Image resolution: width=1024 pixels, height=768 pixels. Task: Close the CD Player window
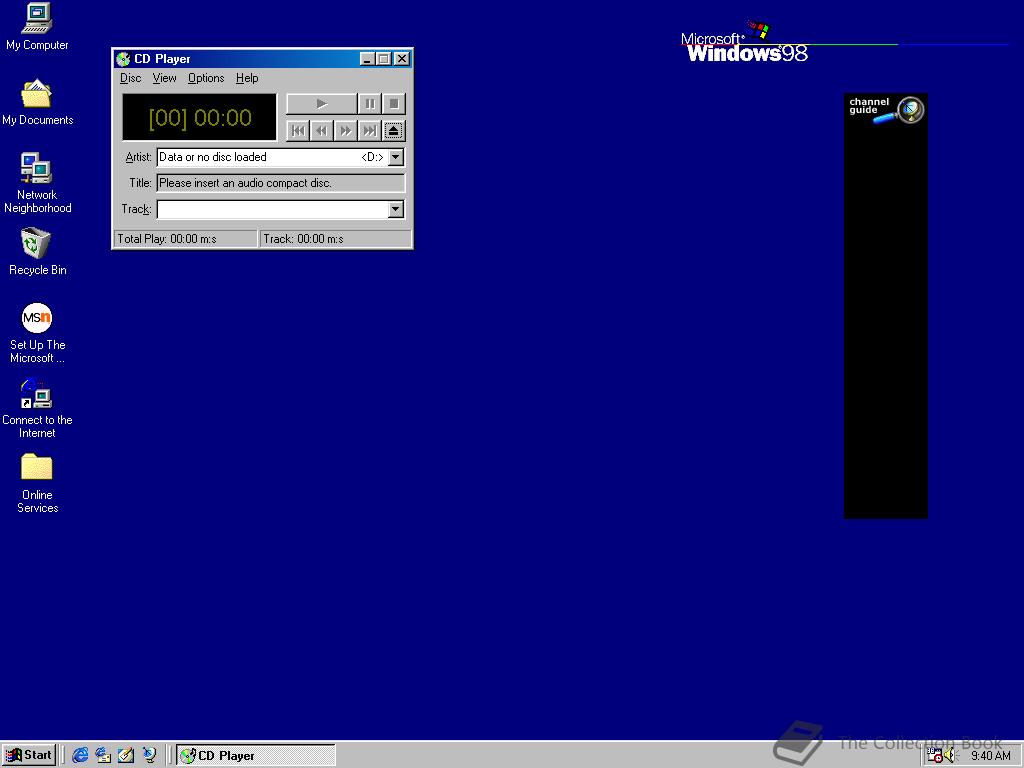click(x=402, y=59)
